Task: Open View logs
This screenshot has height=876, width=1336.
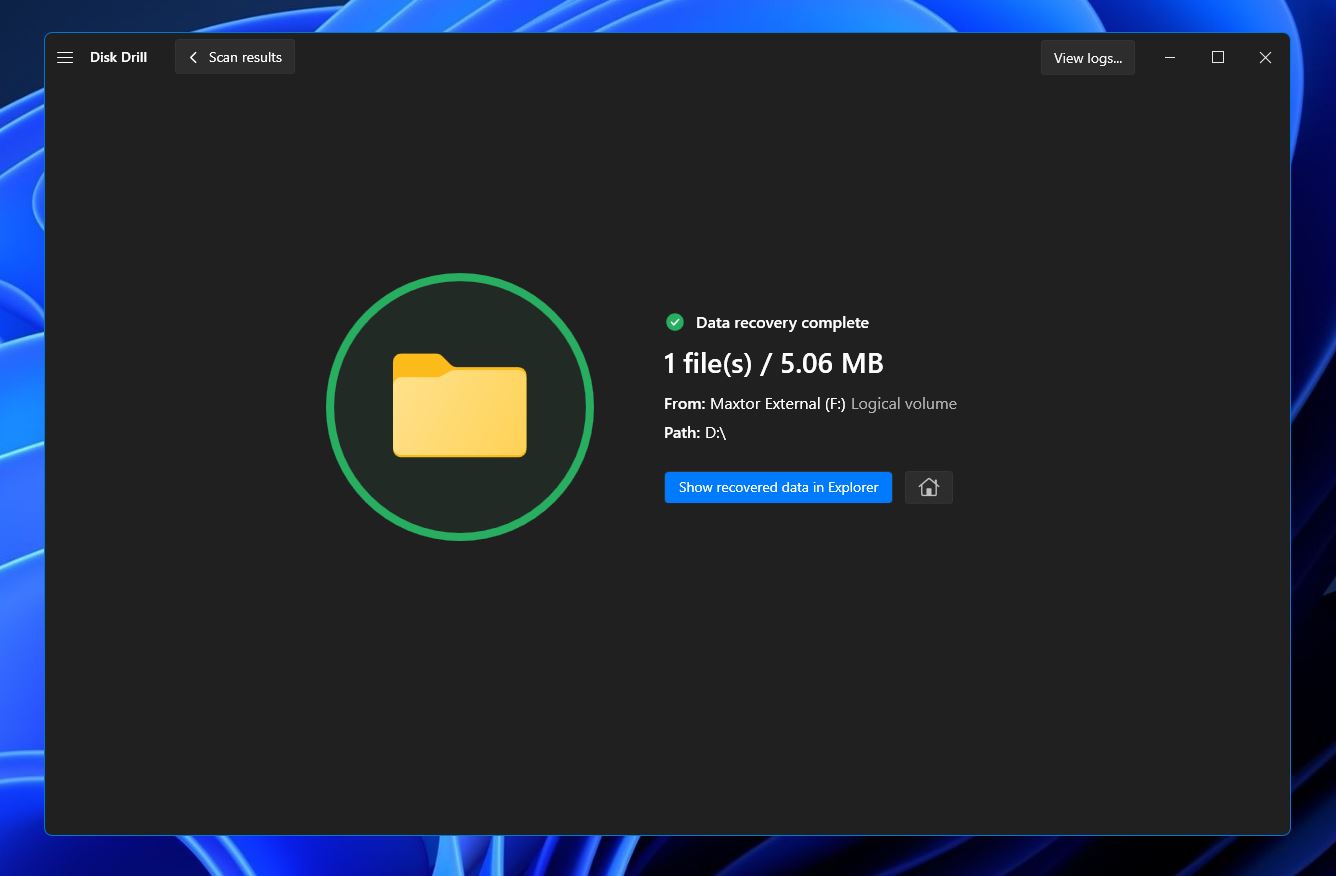Action: (x=1088, y=58)
